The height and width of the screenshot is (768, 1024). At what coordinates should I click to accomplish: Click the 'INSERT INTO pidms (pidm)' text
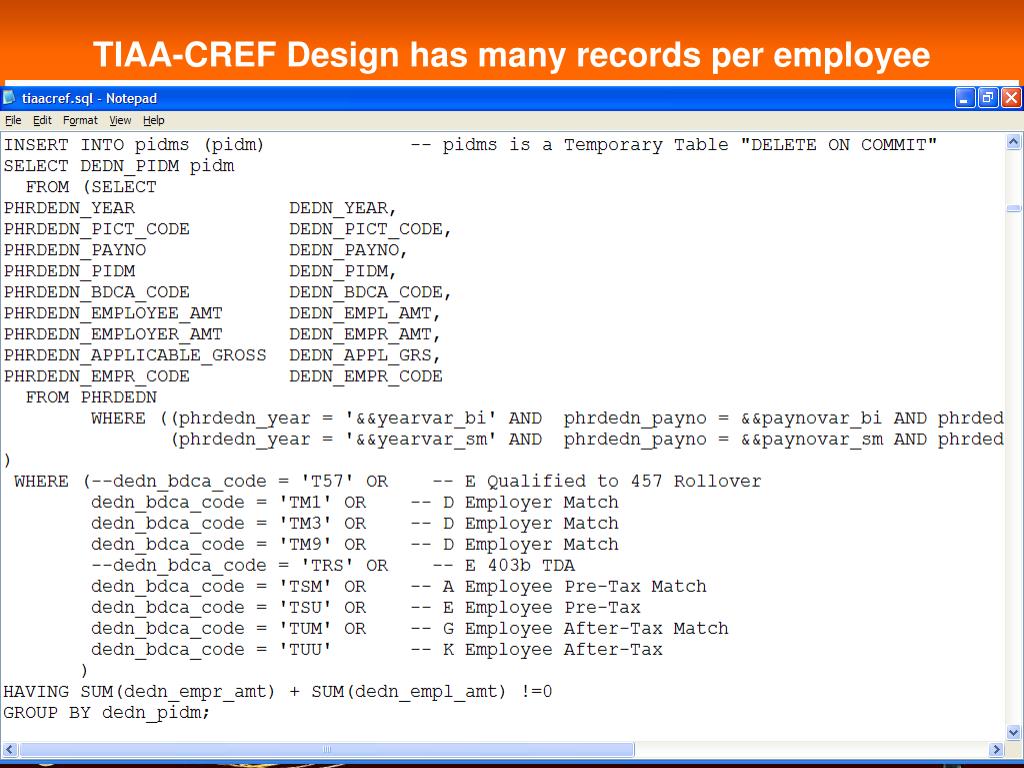[x=134, y=144]
